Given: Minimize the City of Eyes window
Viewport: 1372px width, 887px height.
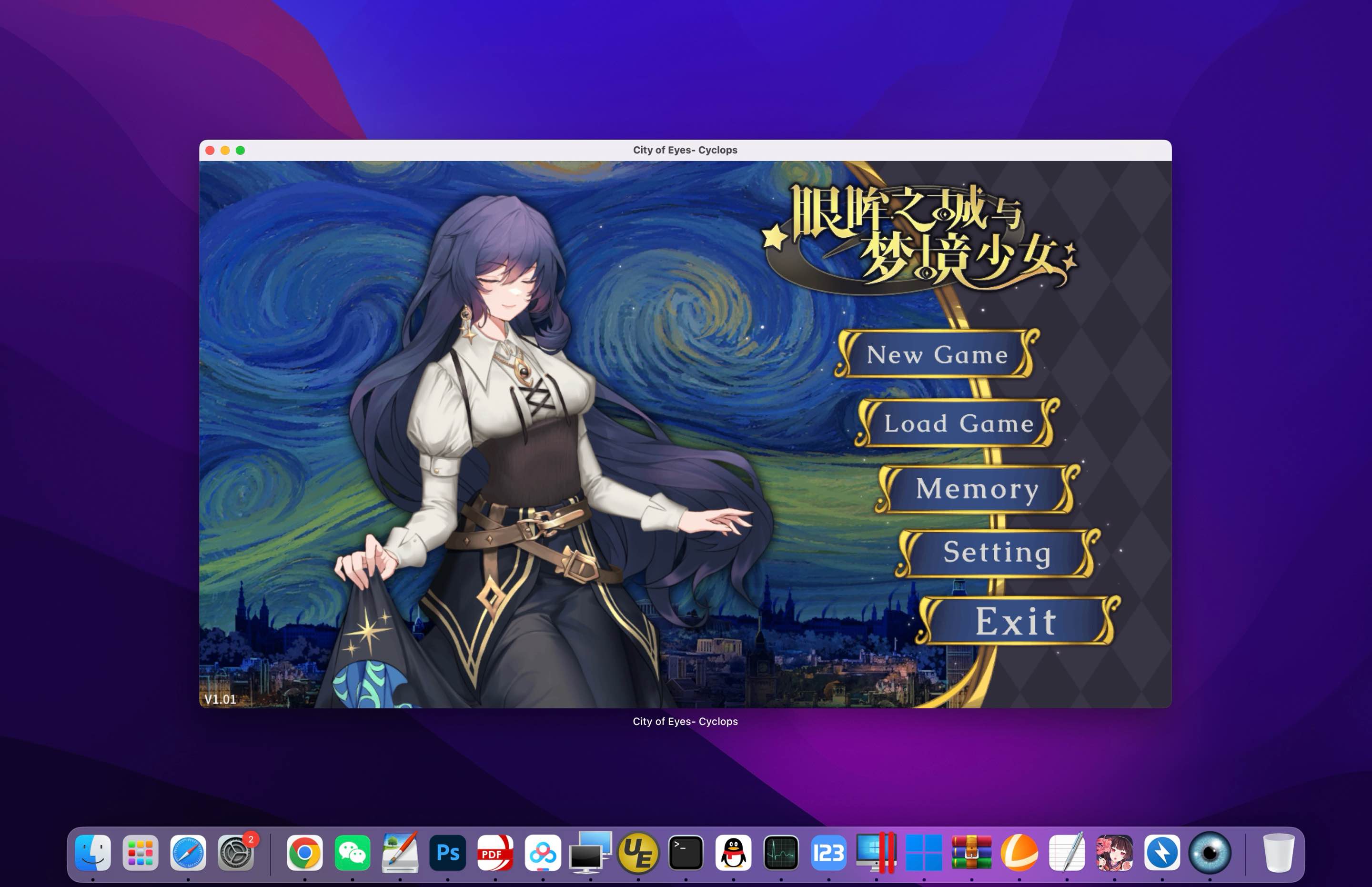Looking at the screenshot, I should 225,151.
